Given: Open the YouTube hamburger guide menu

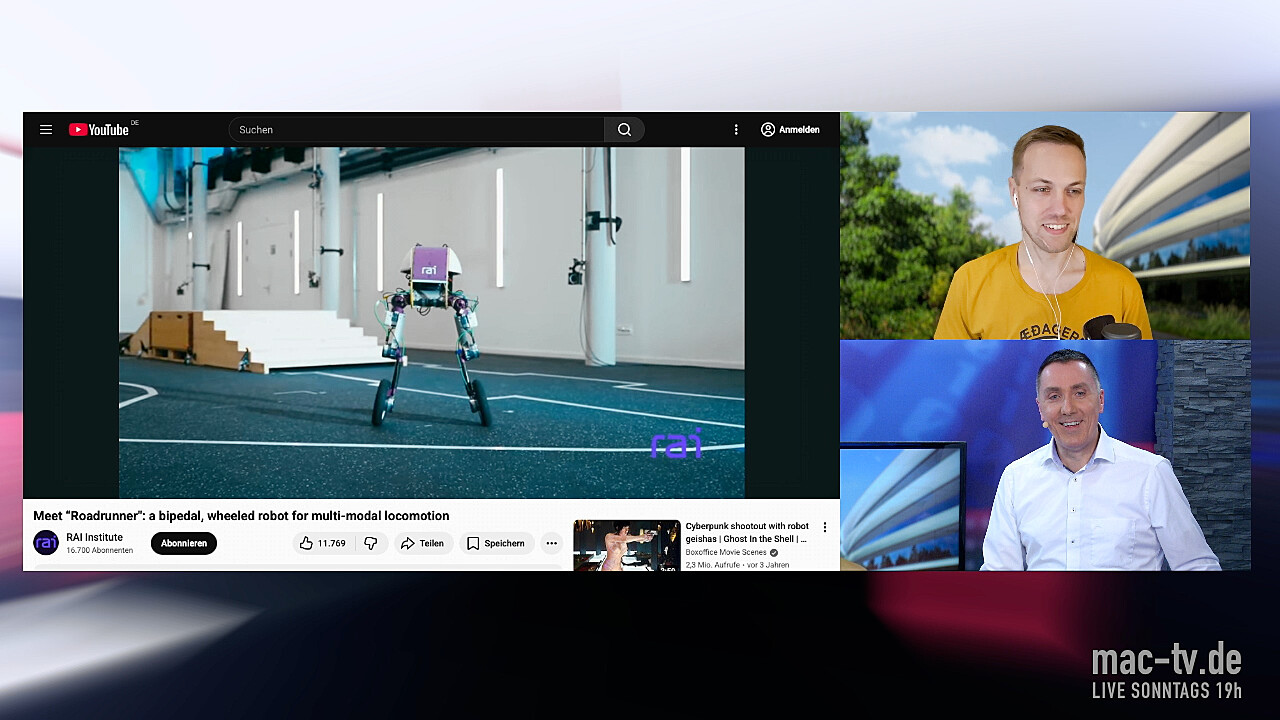Looking at the screenshot, I should pos(46,130).
